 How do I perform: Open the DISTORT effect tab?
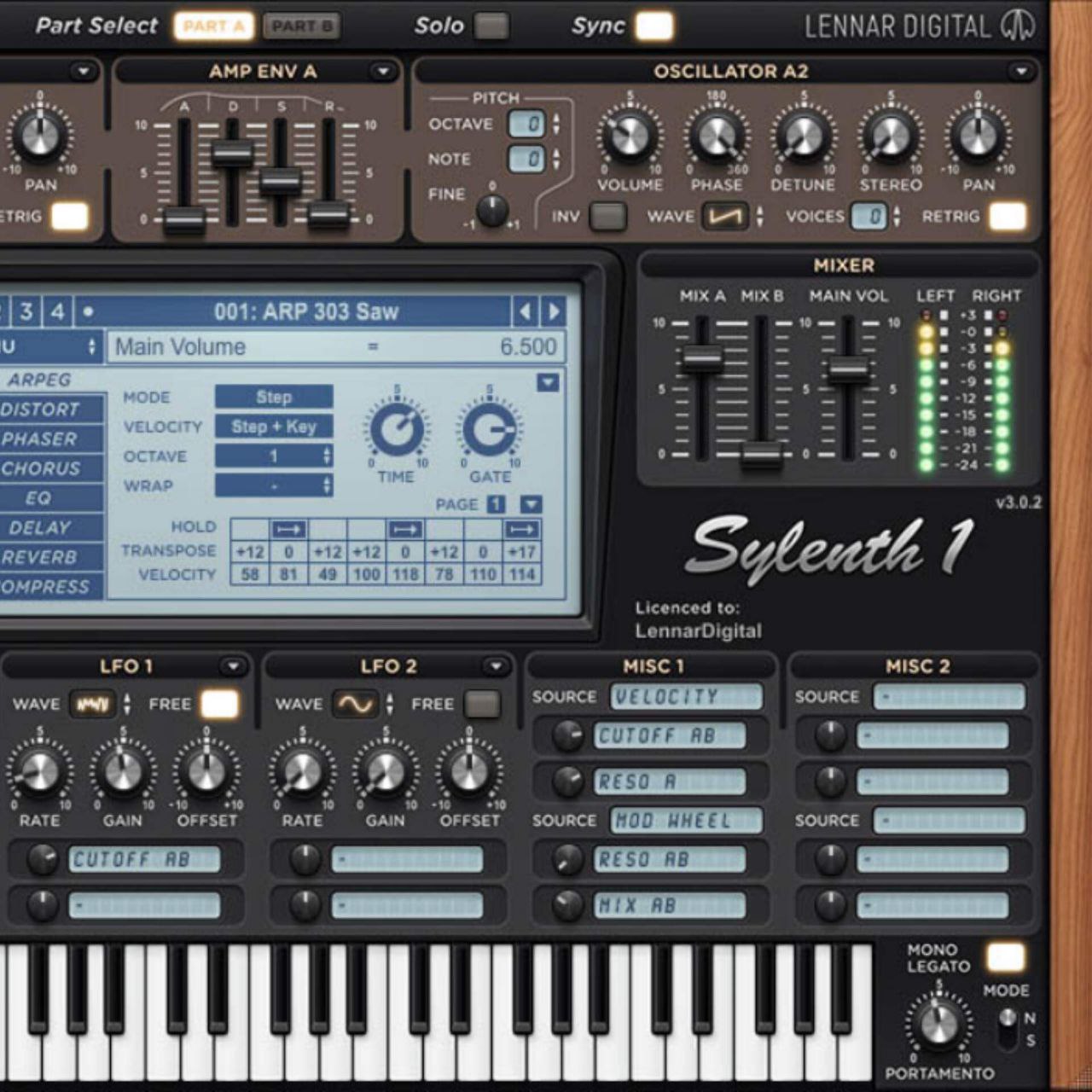click(x=51, y=409)
